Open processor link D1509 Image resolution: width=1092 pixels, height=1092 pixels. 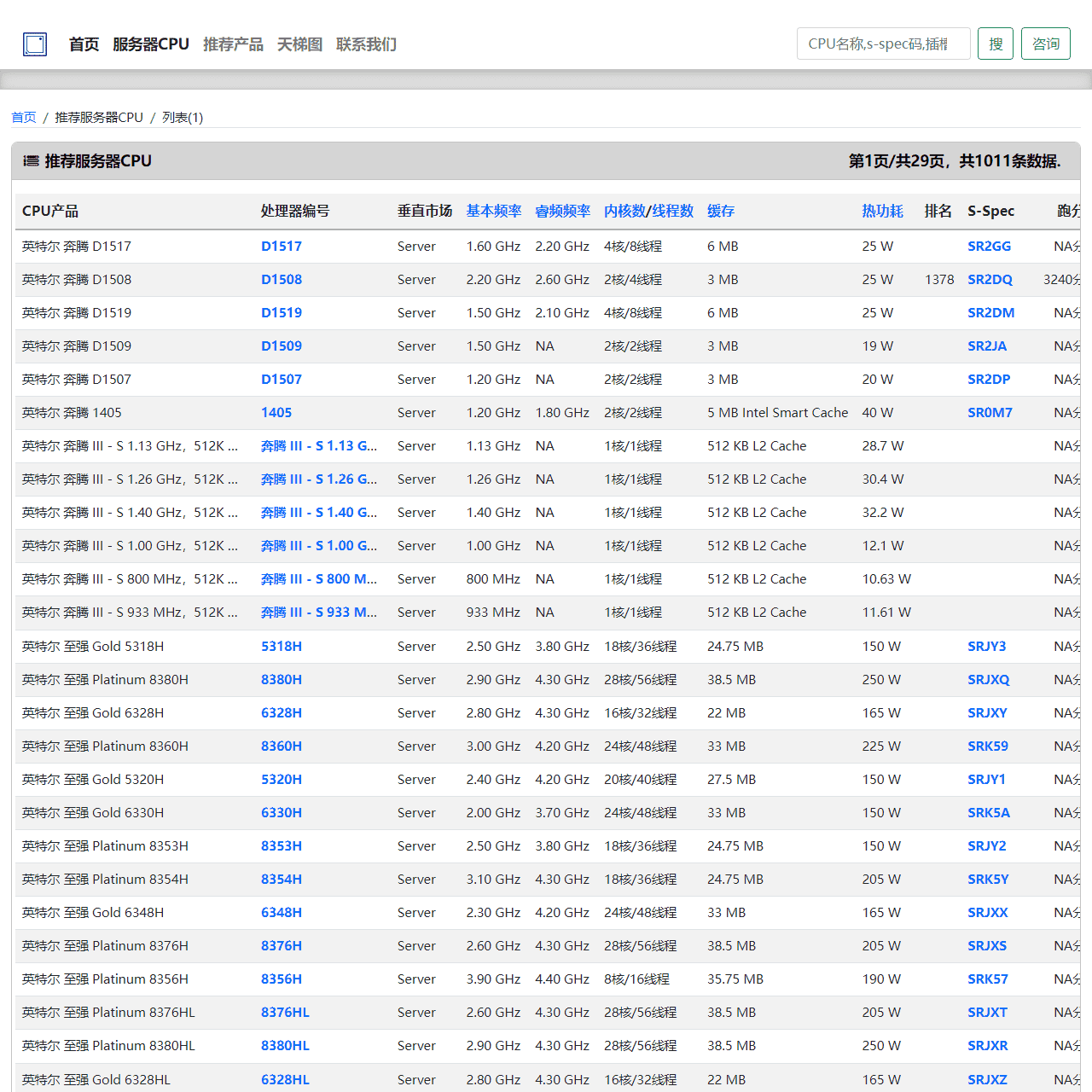(282, 346)
